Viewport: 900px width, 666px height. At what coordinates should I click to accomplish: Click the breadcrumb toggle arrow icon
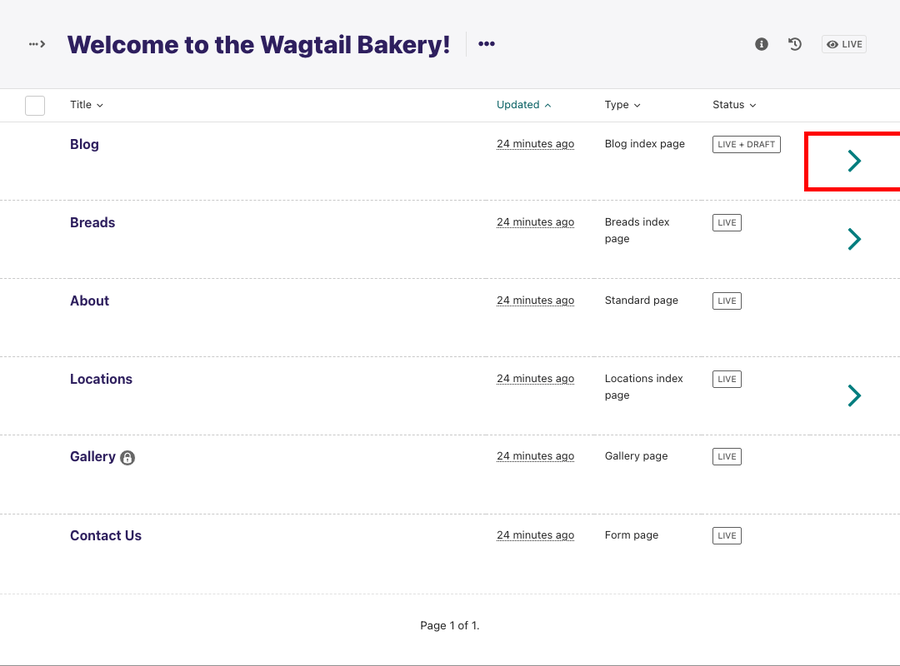click(x=37, y=44)
